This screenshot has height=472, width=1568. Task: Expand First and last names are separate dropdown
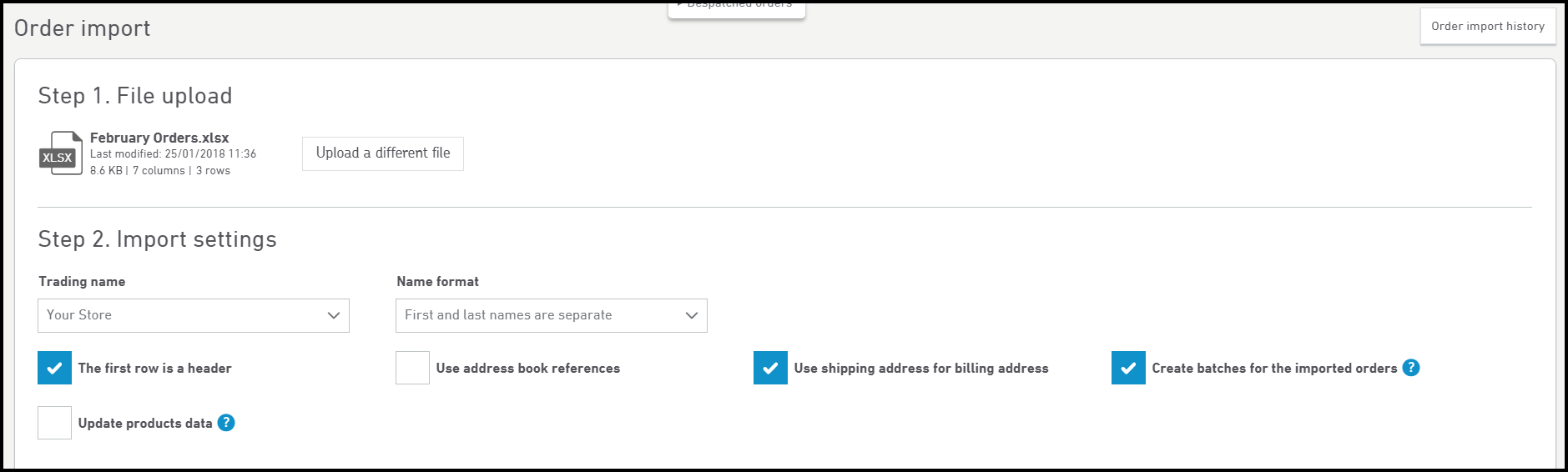[x=552, y=315]
